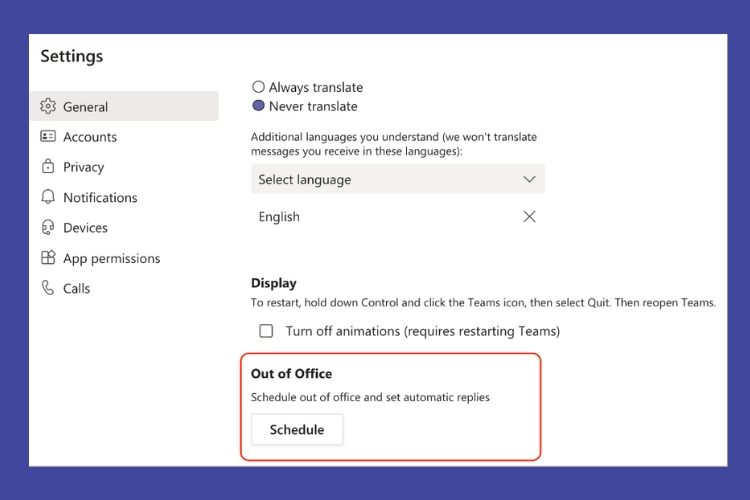Click the Devices headset icon
The width and height of the screenshot is (750, 500).
(x=48, y=227)
